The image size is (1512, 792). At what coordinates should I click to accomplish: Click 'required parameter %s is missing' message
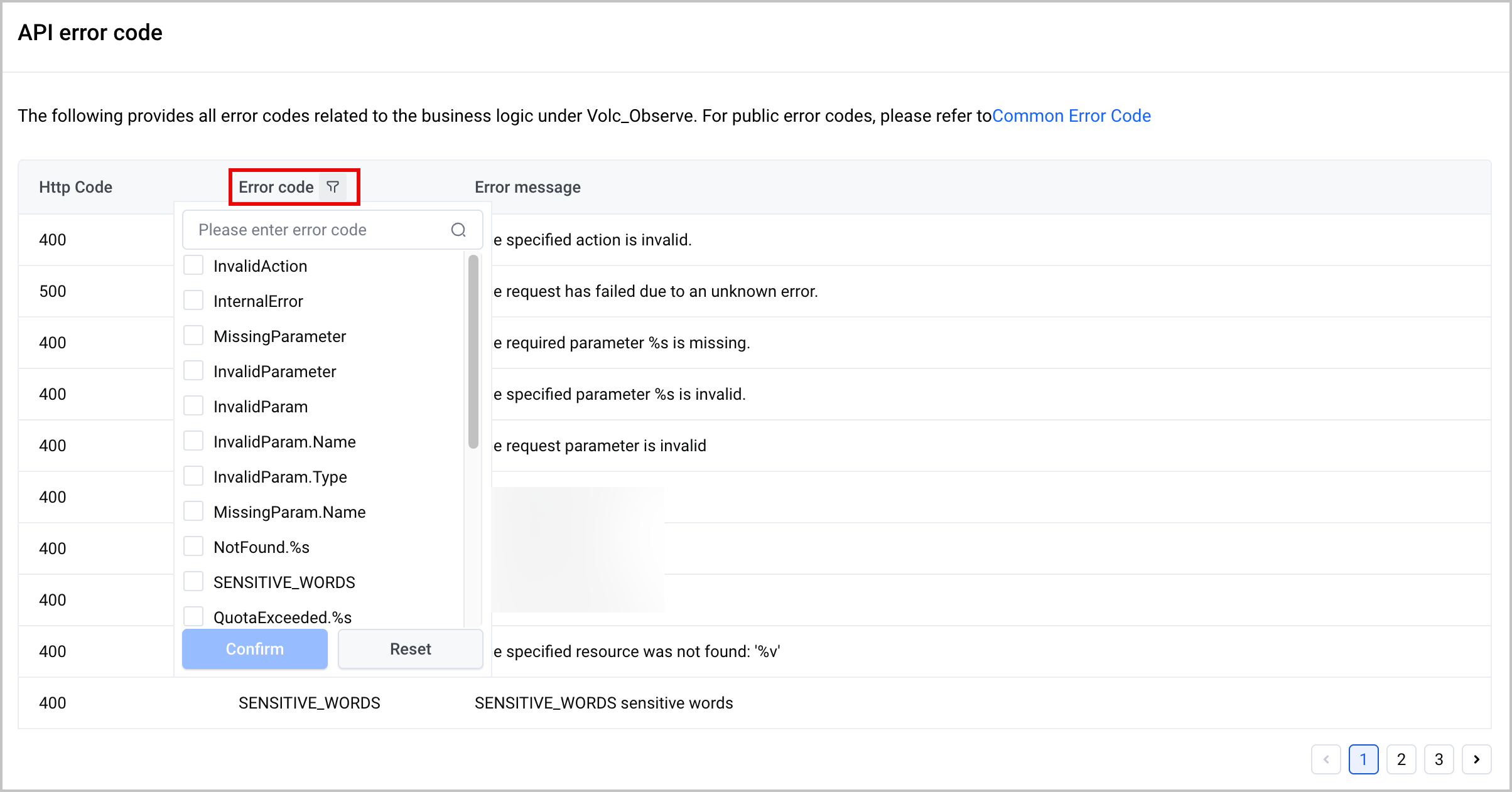click(622, 343)
